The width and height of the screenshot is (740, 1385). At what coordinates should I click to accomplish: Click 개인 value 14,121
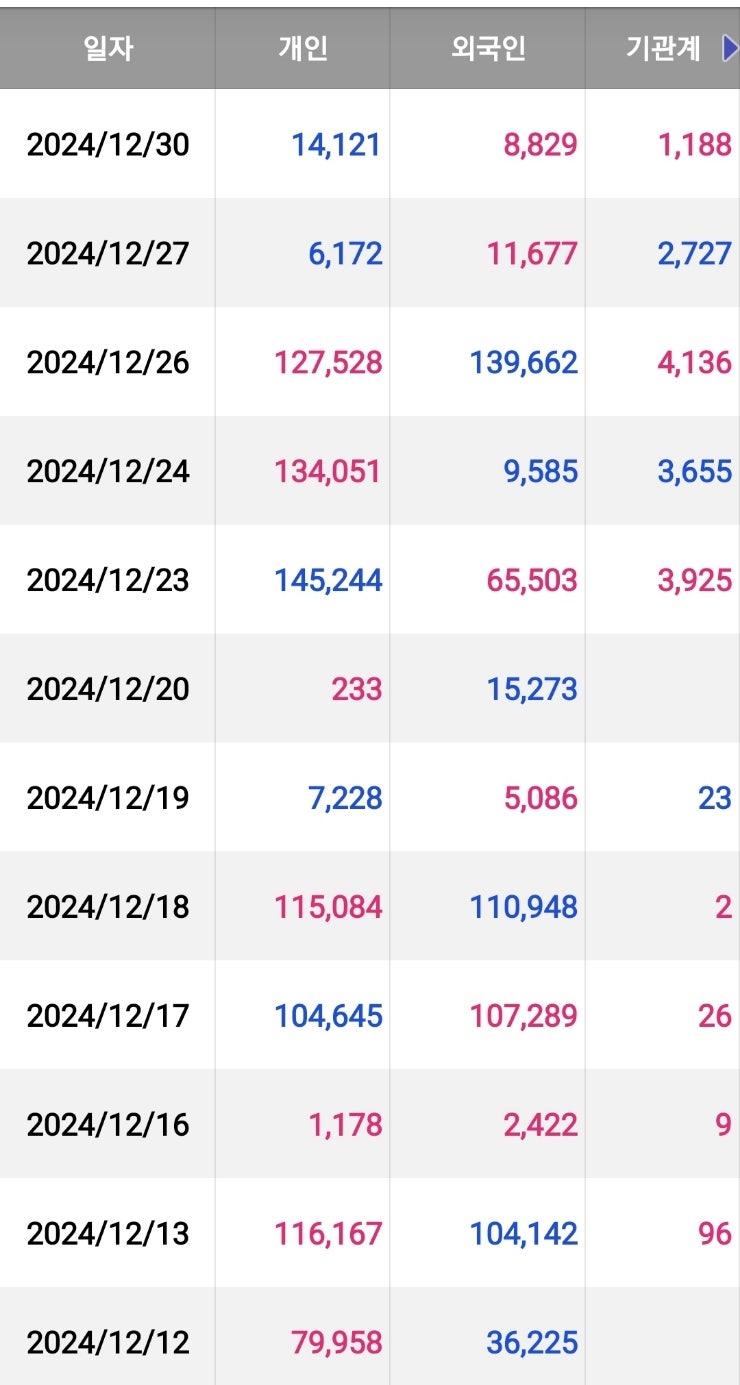coord(336,145)
